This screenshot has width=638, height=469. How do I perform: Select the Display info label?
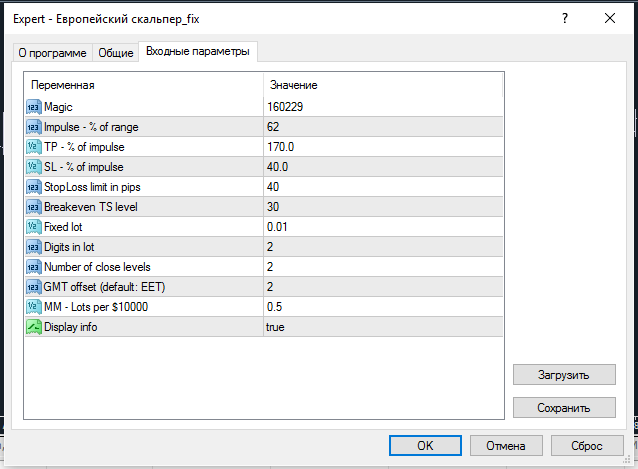(71, 327)
